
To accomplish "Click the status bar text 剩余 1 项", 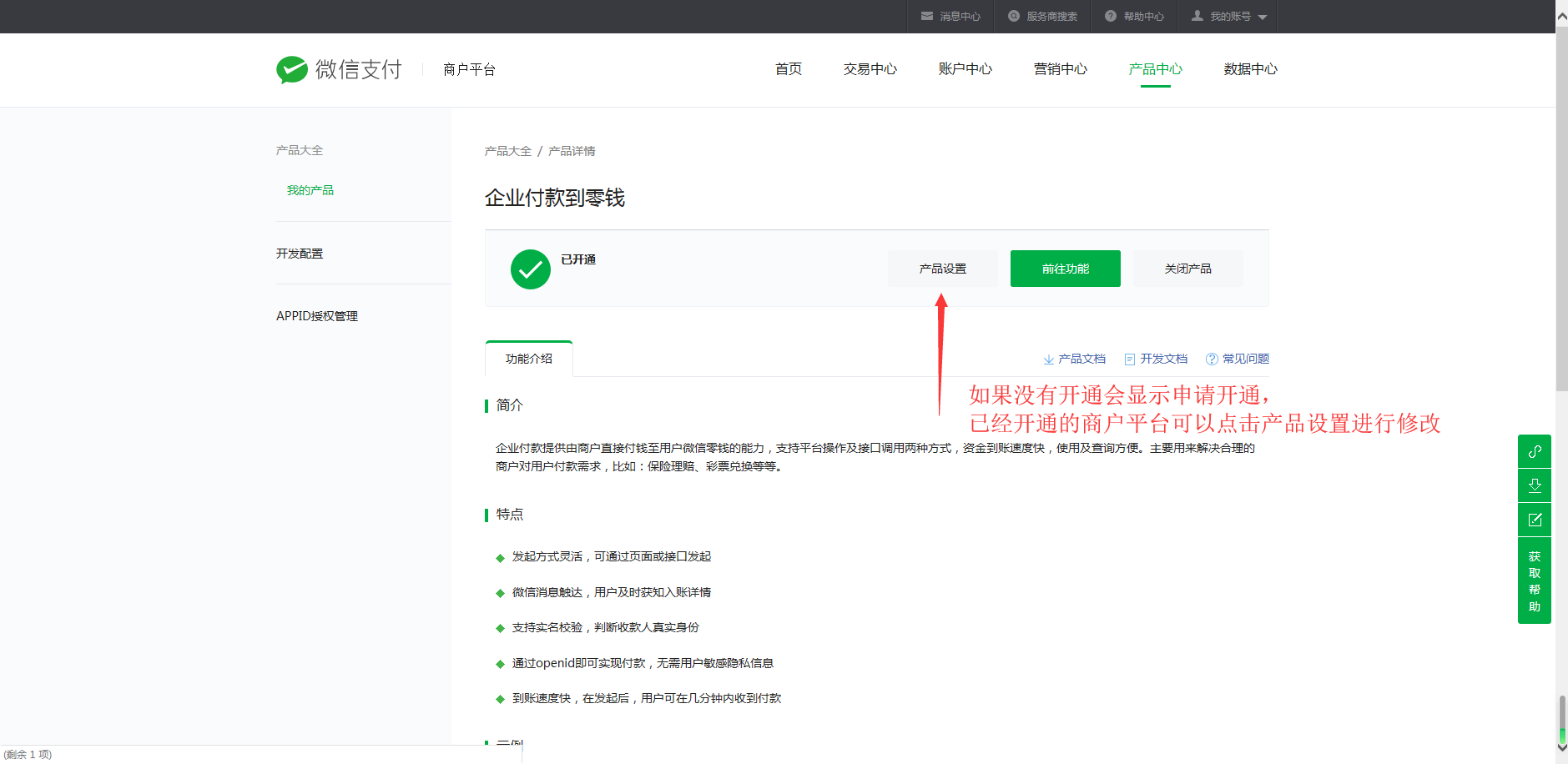I will click(x=28, y=755).
